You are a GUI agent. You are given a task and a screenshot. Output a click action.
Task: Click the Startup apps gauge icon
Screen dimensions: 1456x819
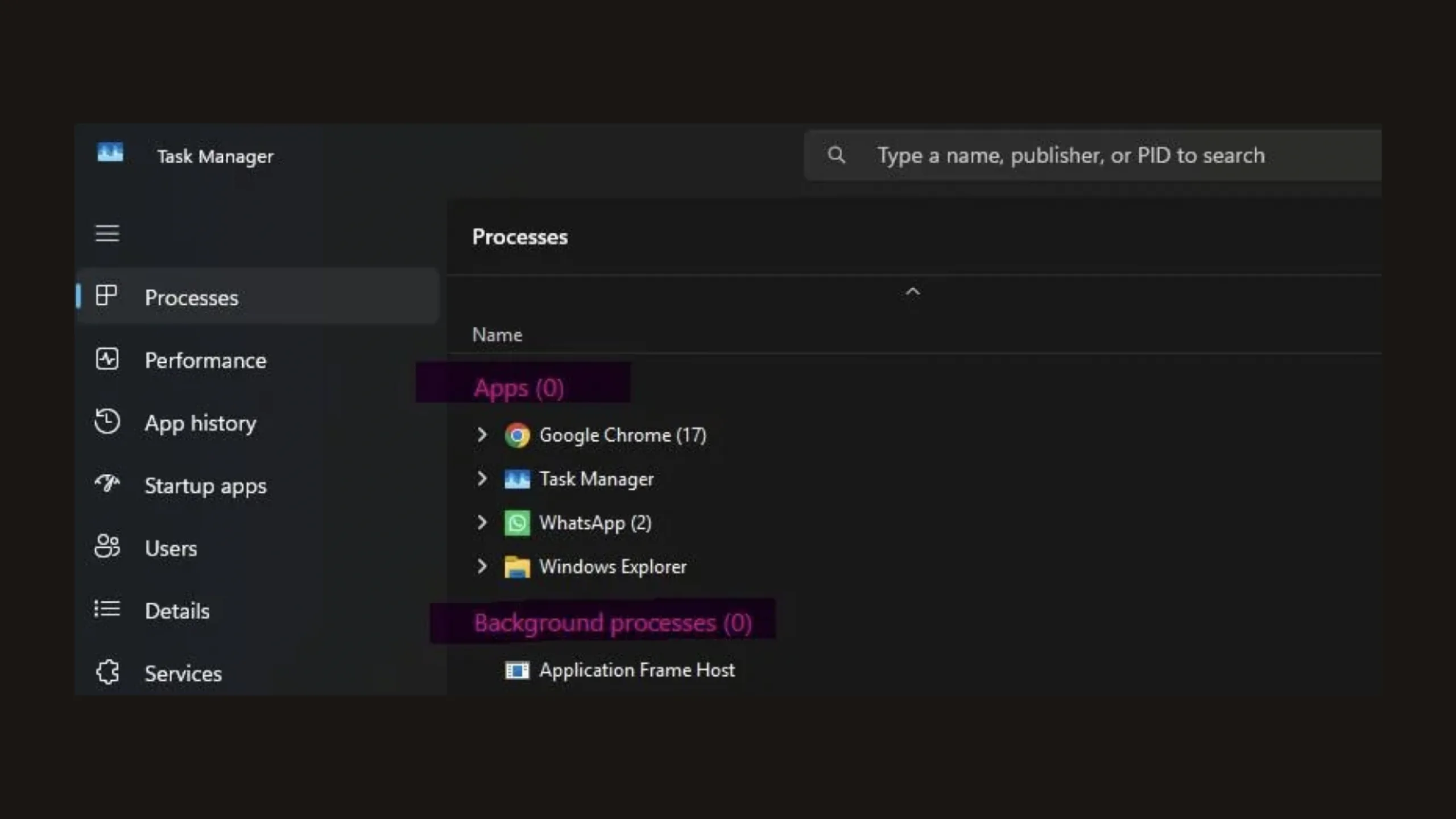point(107,484)
